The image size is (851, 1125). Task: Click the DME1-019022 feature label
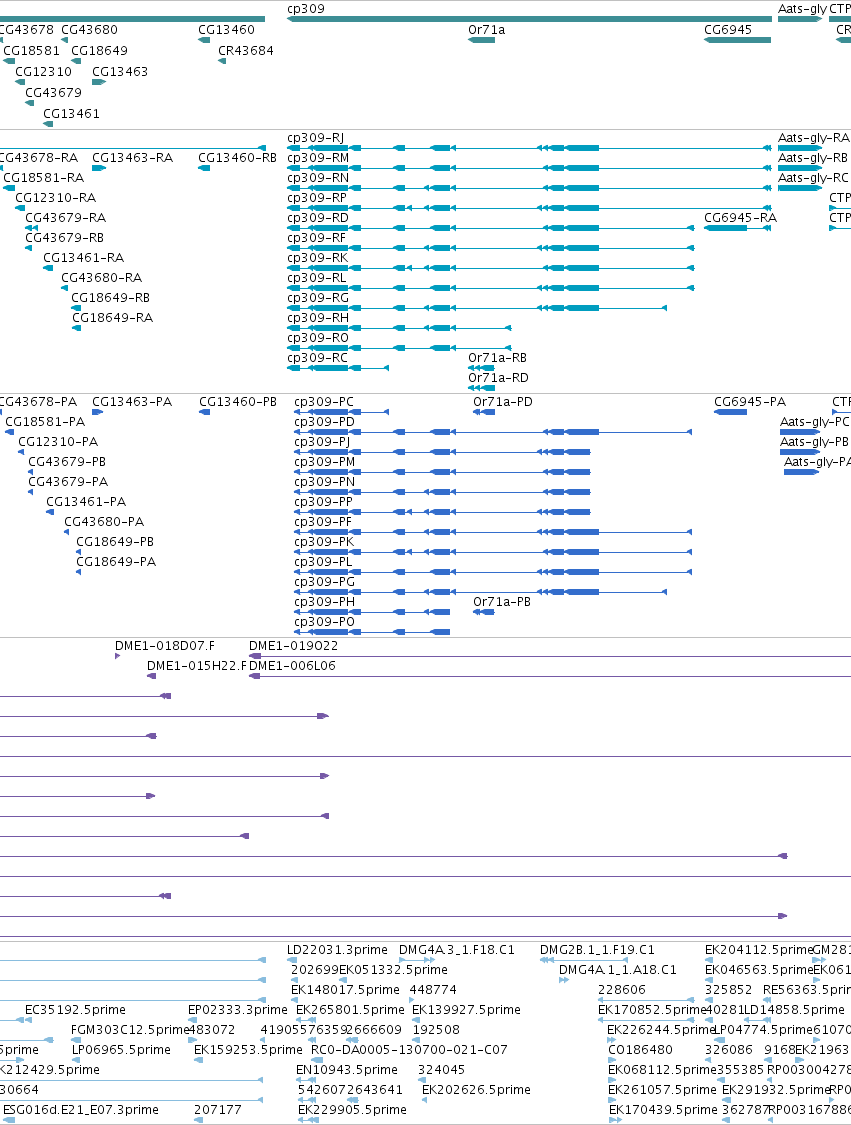click(293, 646)
